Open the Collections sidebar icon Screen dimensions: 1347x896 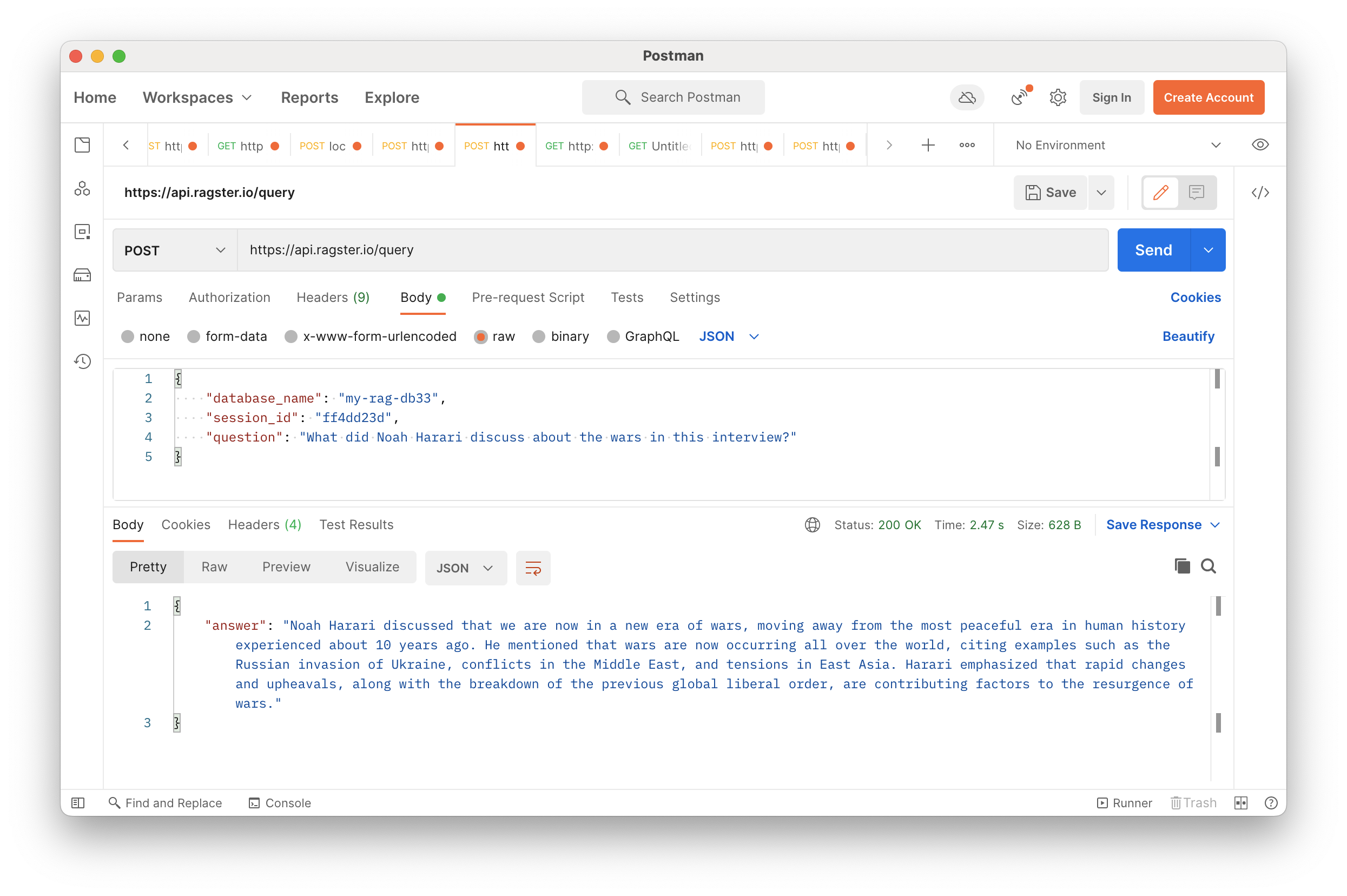point(82,145)
